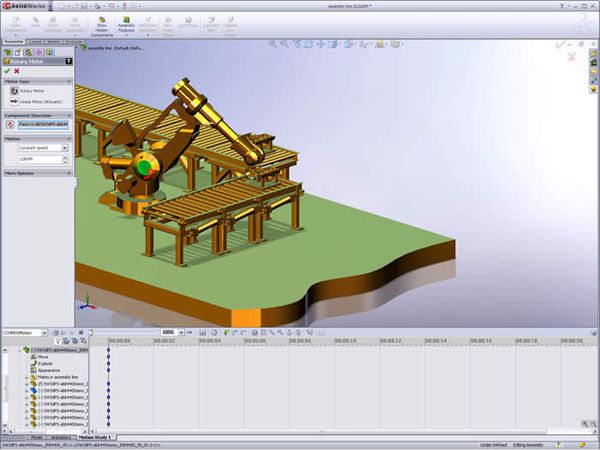600x450 pixels.
Task: Open the PropertyManager tab icon
Action: [x=18, y=52]
